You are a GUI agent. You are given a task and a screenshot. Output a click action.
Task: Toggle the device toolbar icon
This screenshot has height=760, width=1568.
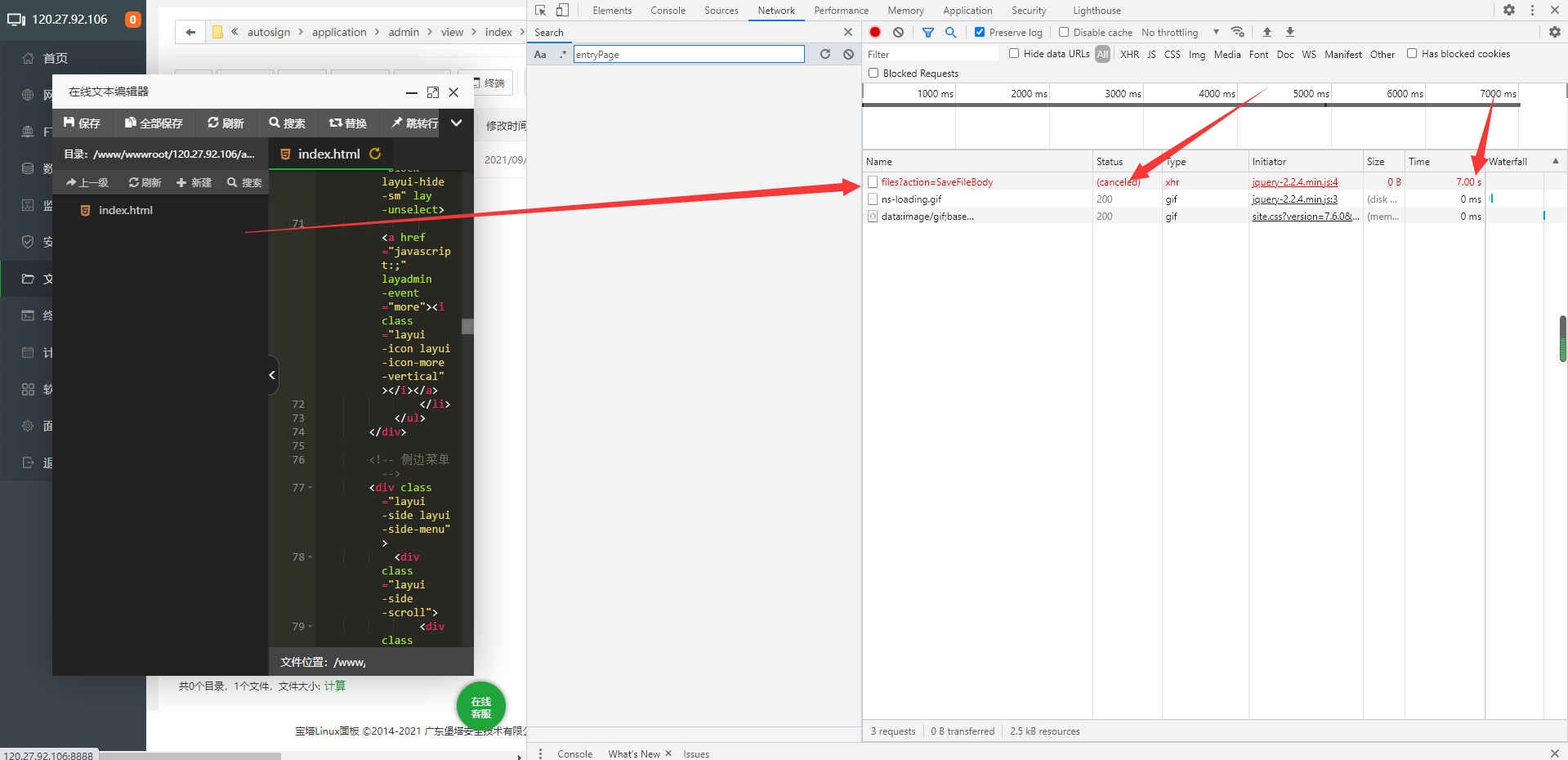click(562, 11)
